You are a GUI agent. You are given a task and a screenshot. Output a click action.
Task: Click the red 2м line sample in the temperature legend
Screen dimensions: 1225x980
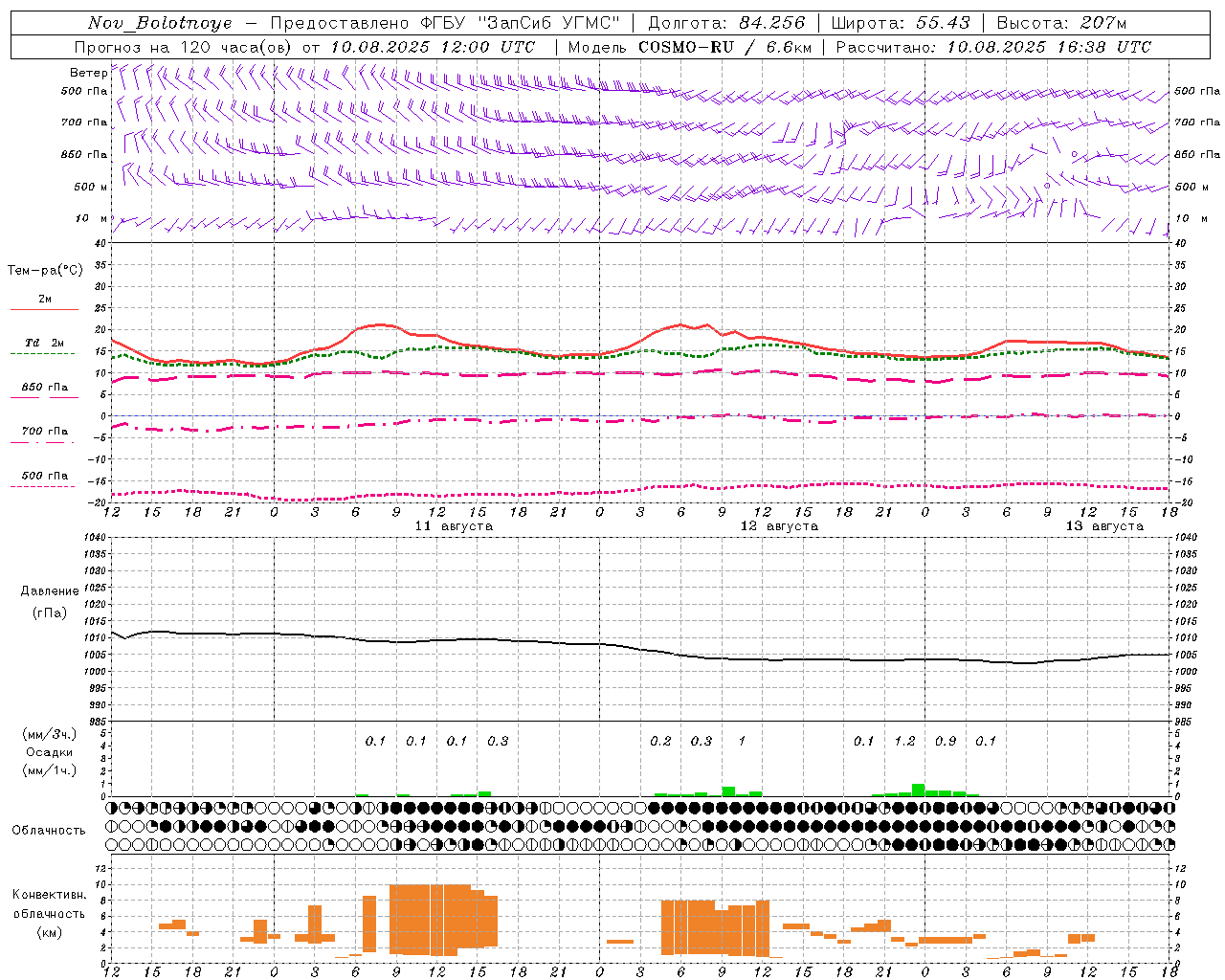[44, 309]
